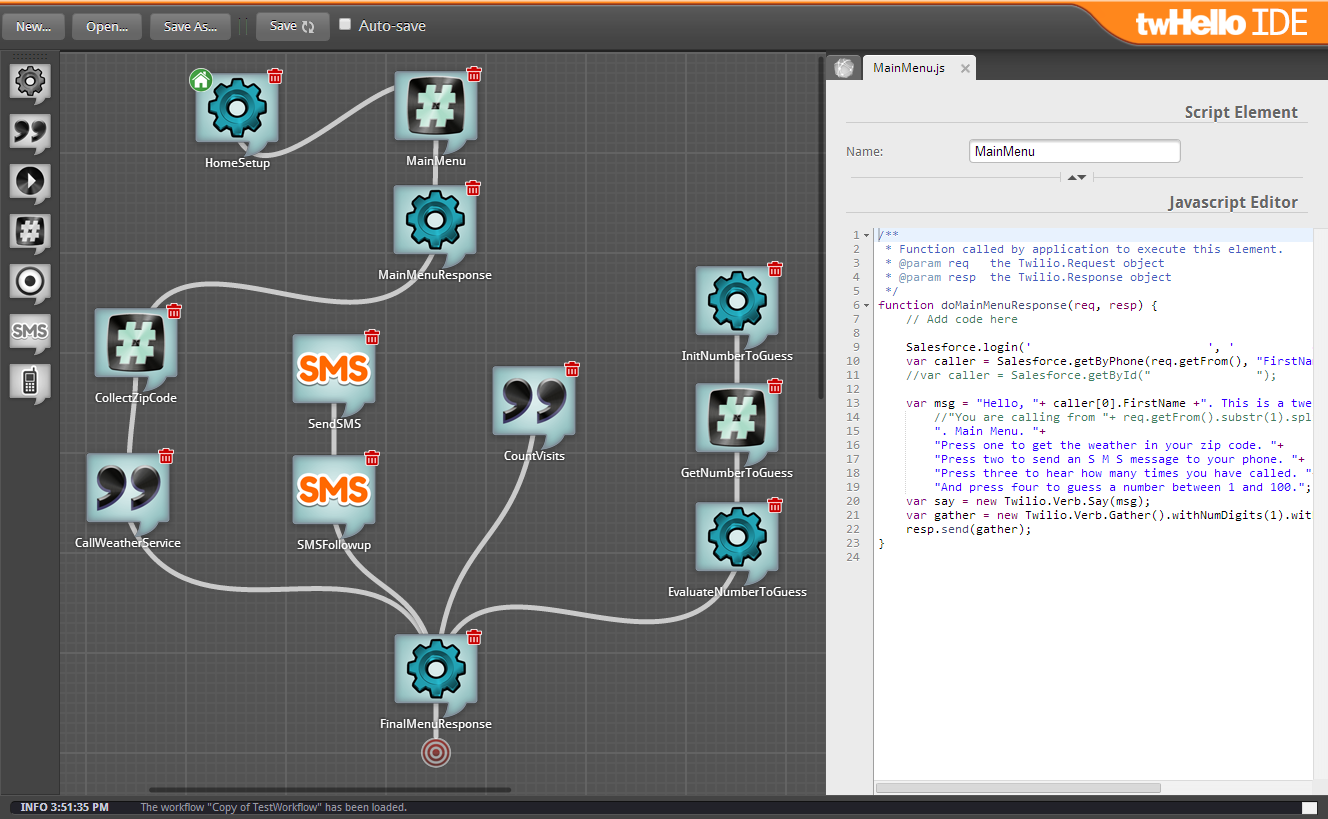
Task: Collapse the Script Element section arrows
Action: 1076,177
